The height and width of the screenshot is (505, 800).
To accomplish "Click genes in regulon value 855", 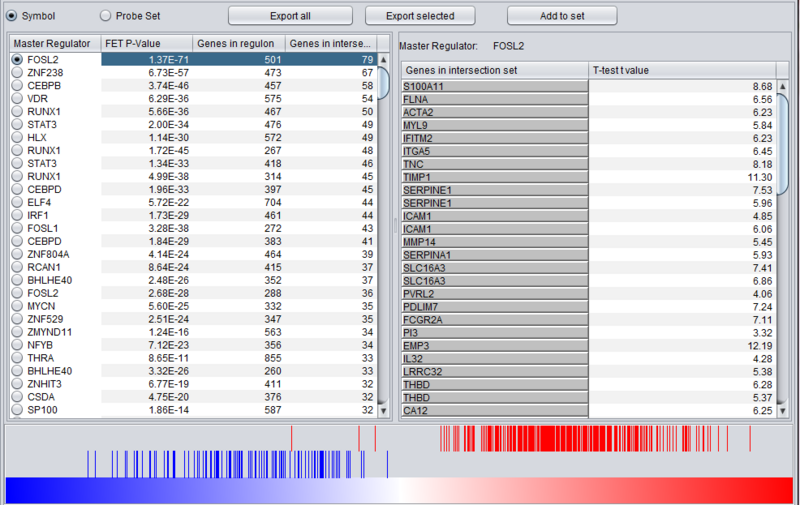I will 239,358.
